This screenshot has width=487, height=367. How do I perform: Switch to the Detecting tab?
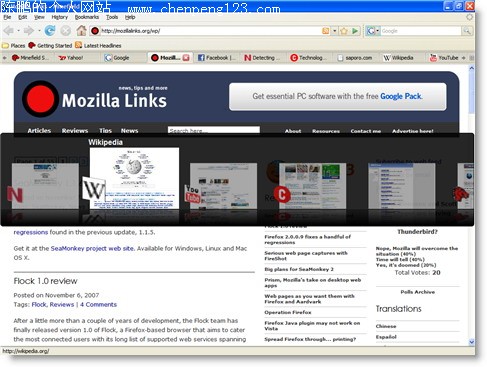262,58
